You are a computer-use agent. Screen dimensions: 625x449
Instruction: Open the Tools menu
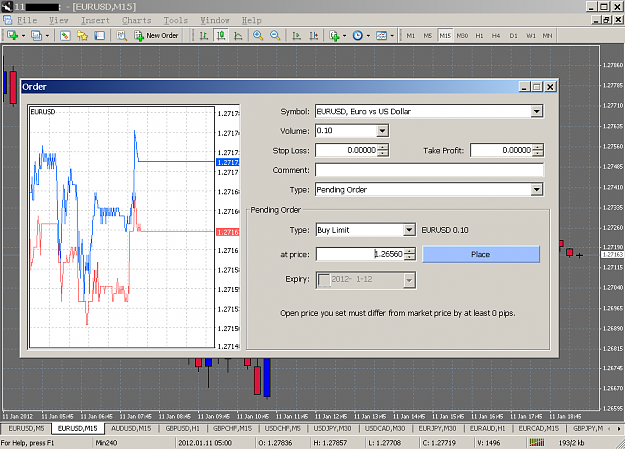[x=176, y=20]
